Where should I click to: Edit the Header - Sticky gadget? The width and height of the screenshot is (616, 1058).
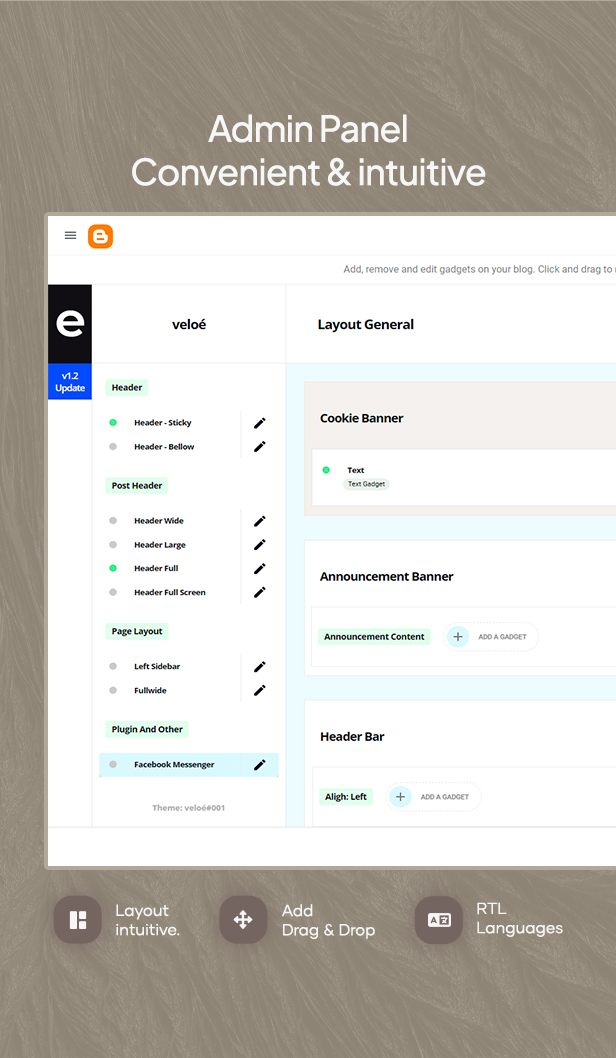tap(260, 423)
